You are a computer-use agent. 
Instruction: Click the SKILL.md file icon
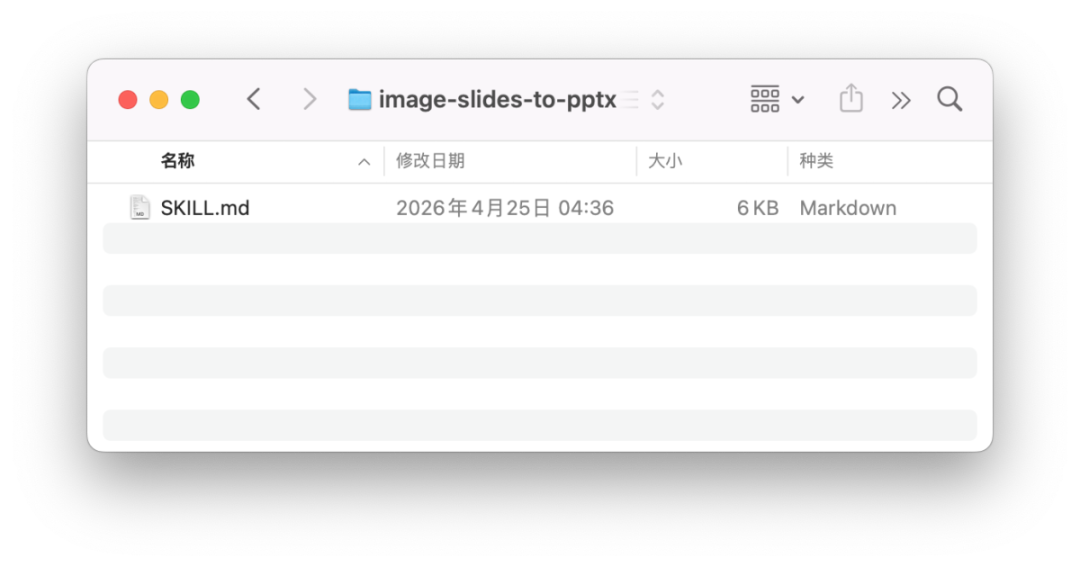tap(140, 207)
